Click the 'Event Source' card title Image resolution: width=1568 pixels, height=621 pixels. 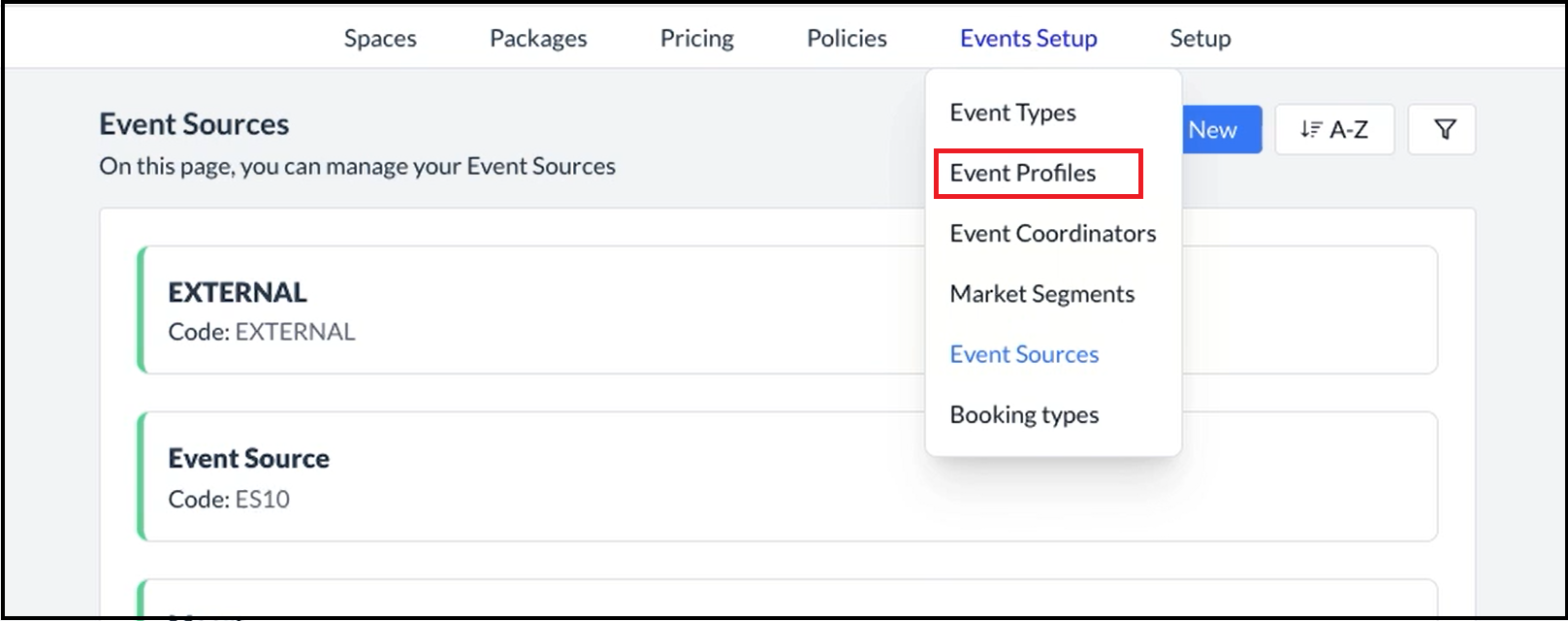pos(248,458)
